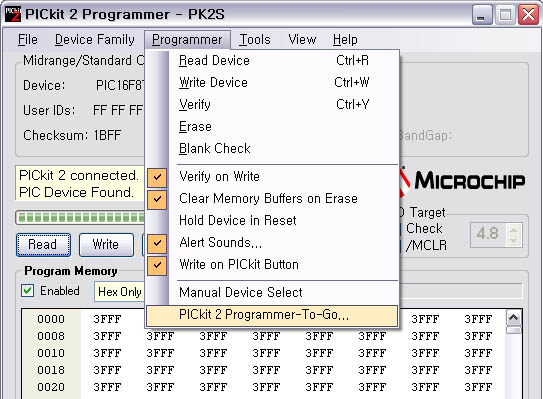Click program memory address 0000
Screen dimensions: 543x399
51,319
